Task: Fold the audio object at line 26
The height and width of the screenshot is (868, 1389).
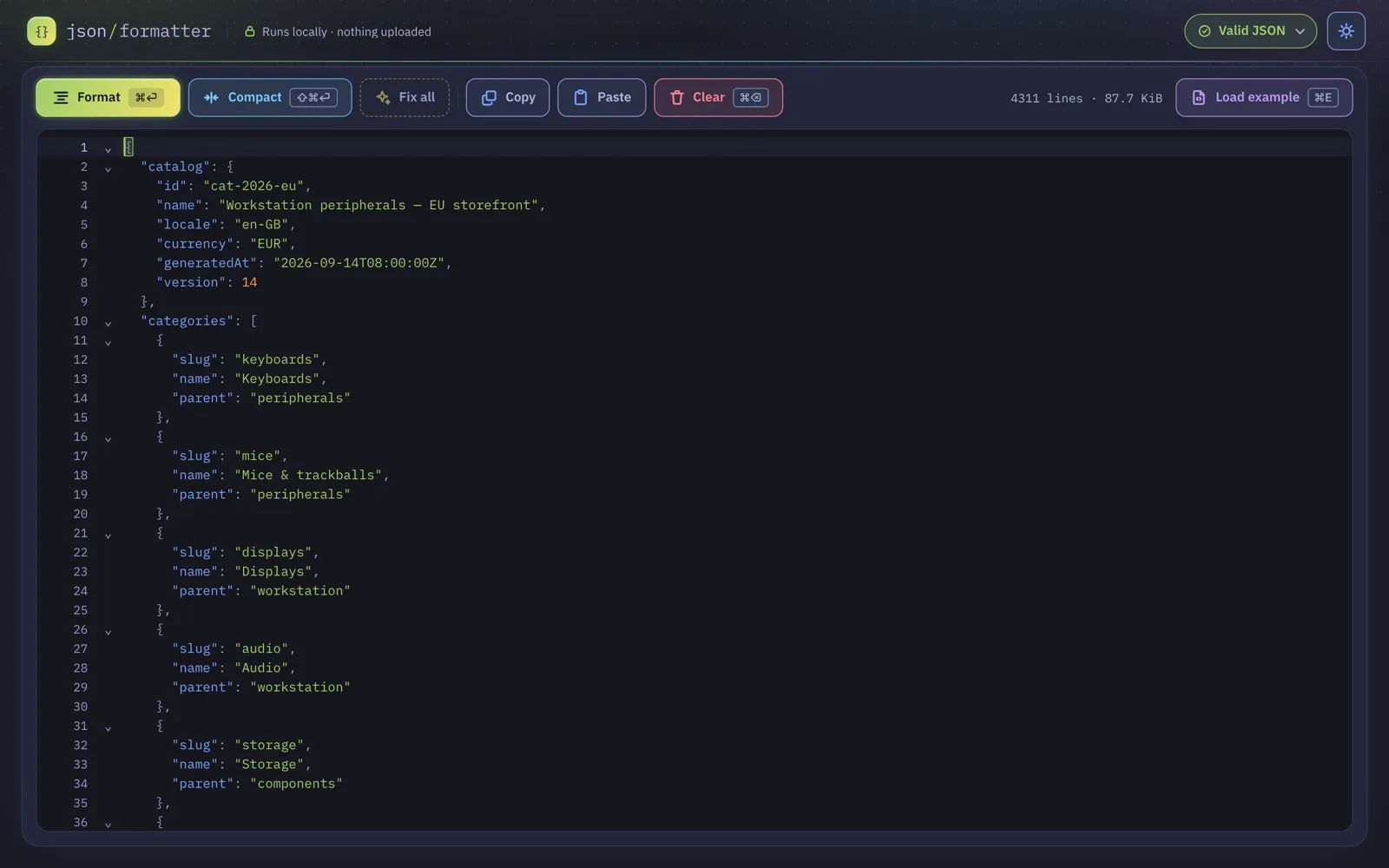Action: click(108, 631)
